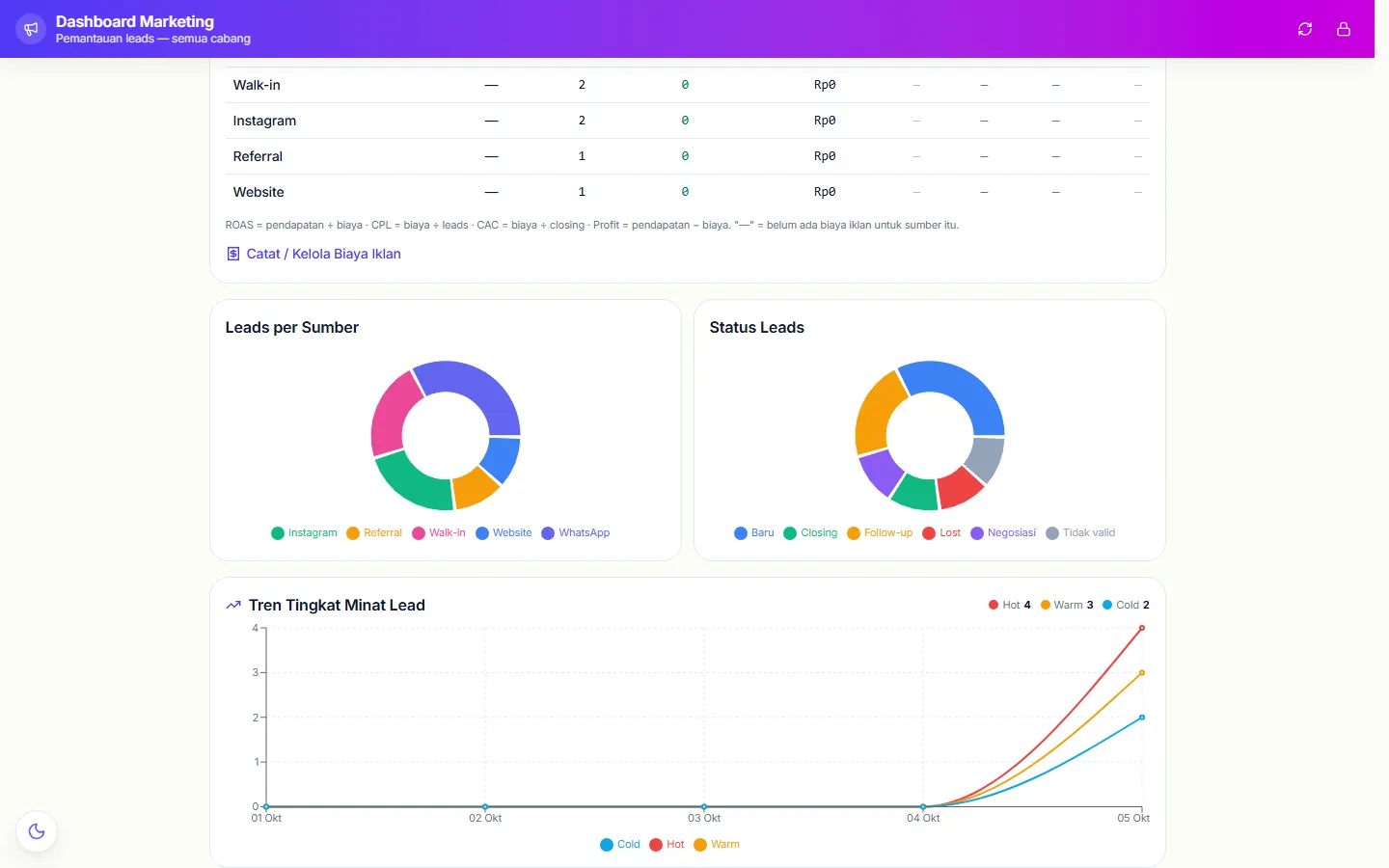Toggle WhatsApp legend in Leads per Sumber
The height and width of the screenshot is (868, 1389).
click(x=576, y=532)
